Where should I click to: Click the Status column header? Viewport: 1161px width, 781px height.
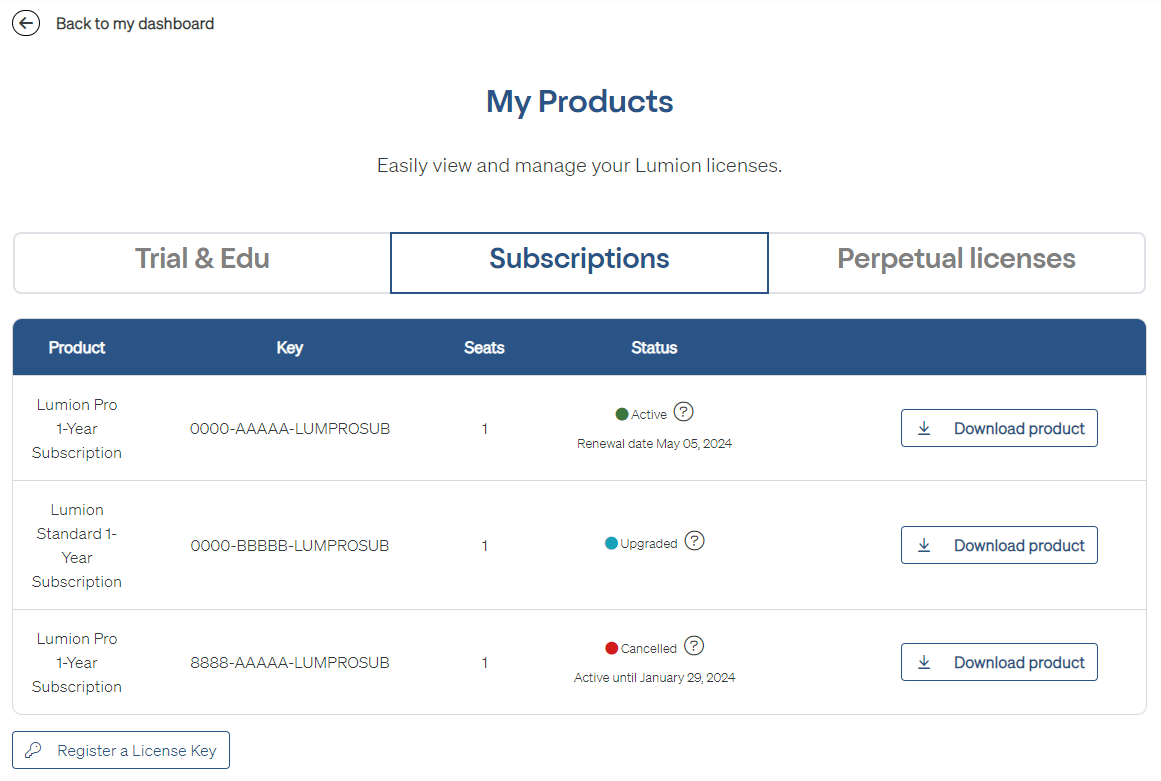(x=654, y=348)
